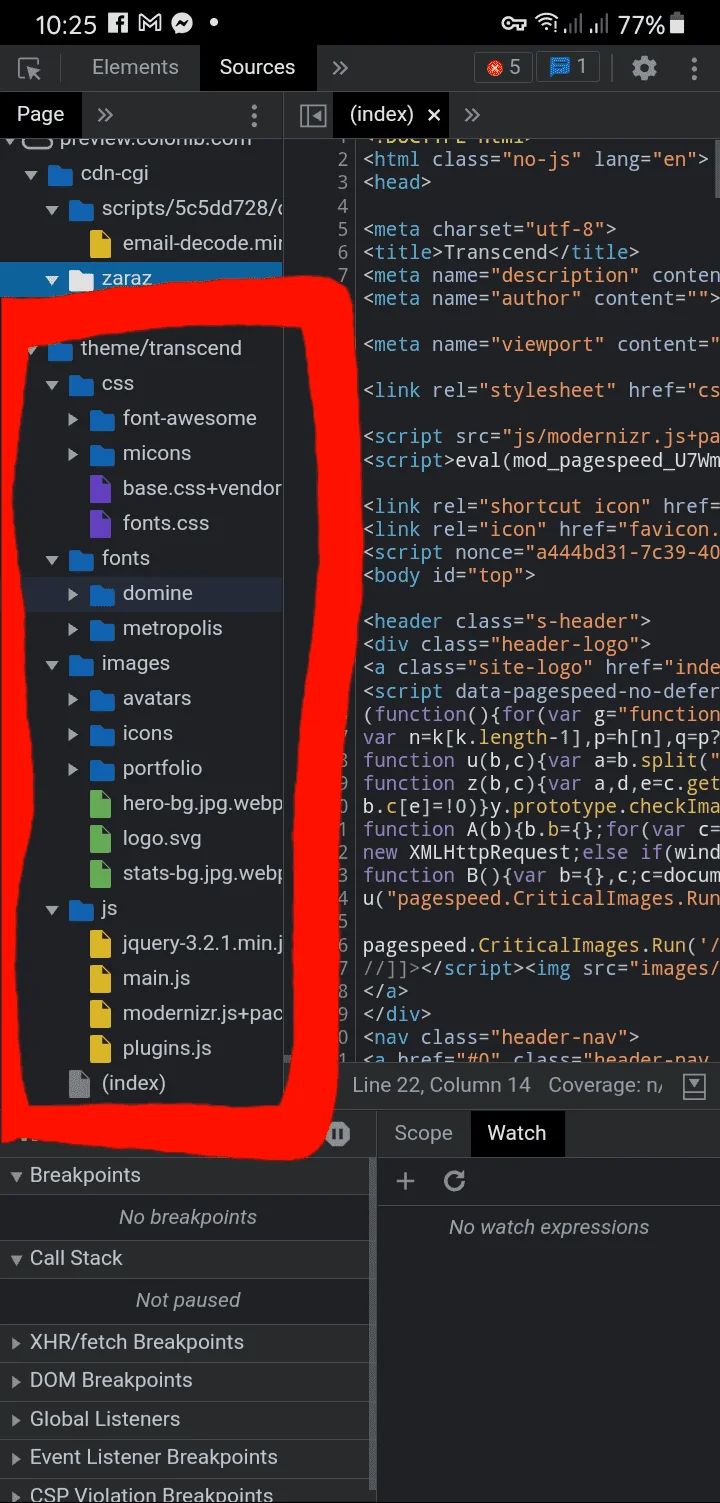Close the (index) editor tab

(x=434, y=115)
